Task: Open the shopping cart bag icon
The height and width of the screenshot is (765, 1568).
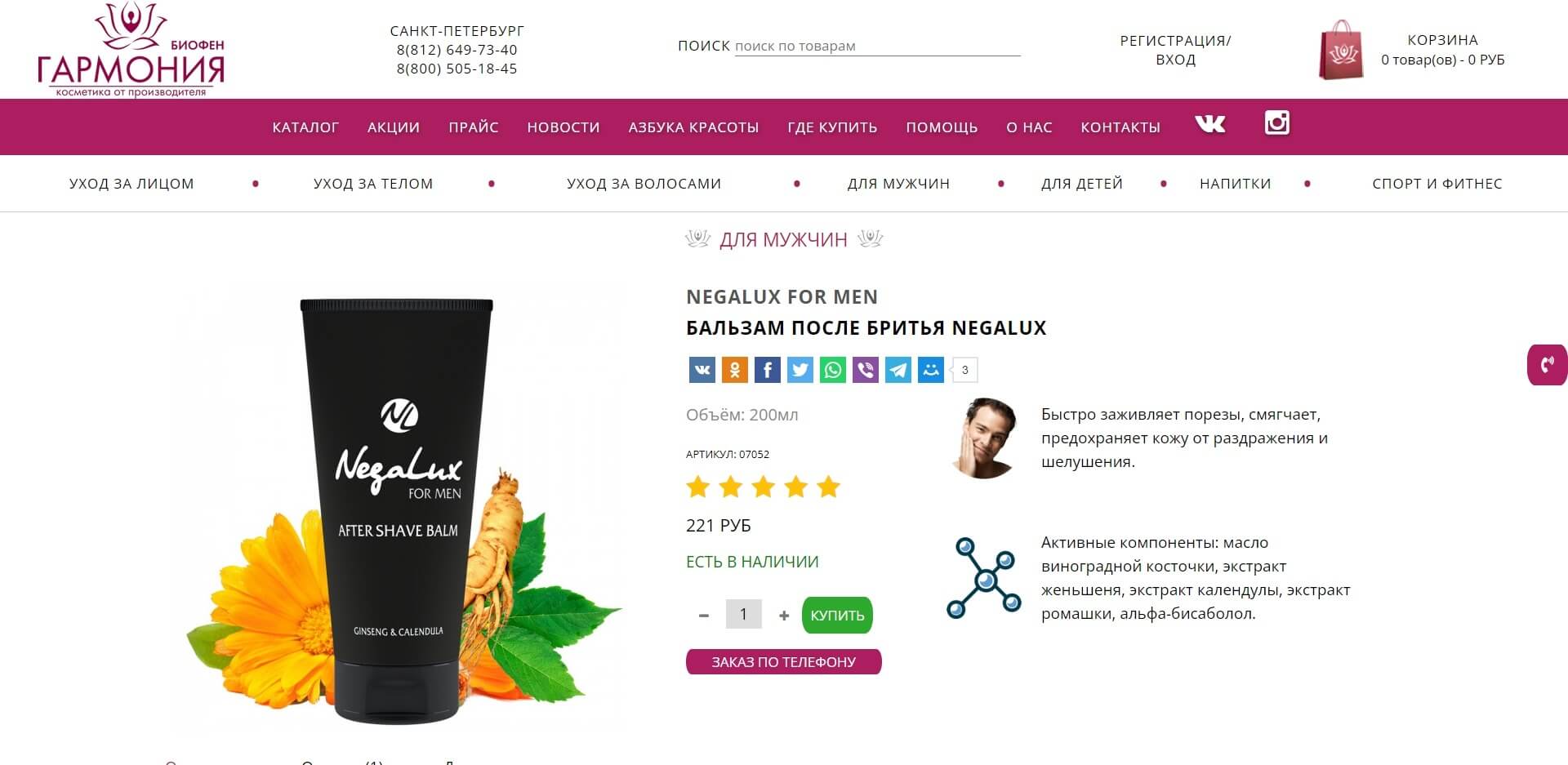Action: 1341,51
